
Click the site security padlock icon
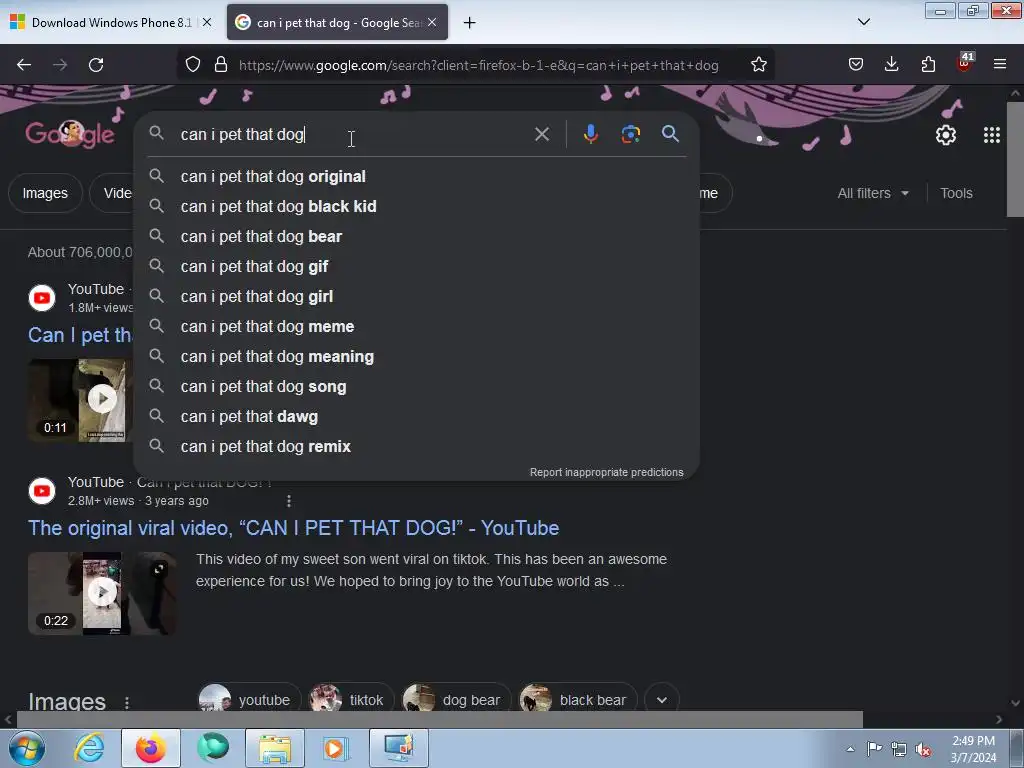tap(221, 65)
